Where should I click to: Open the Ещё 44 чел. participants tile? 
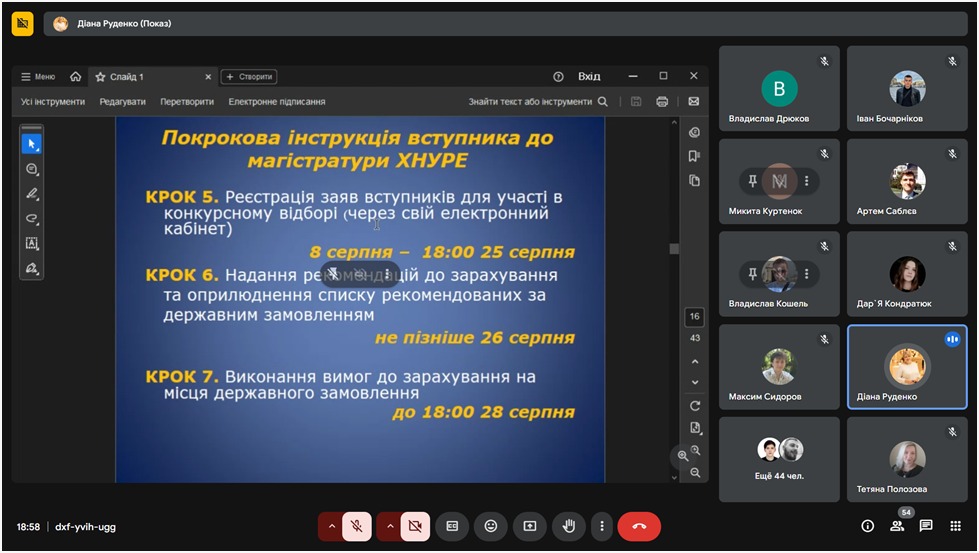pyautogui.click(x=779, y=459)
